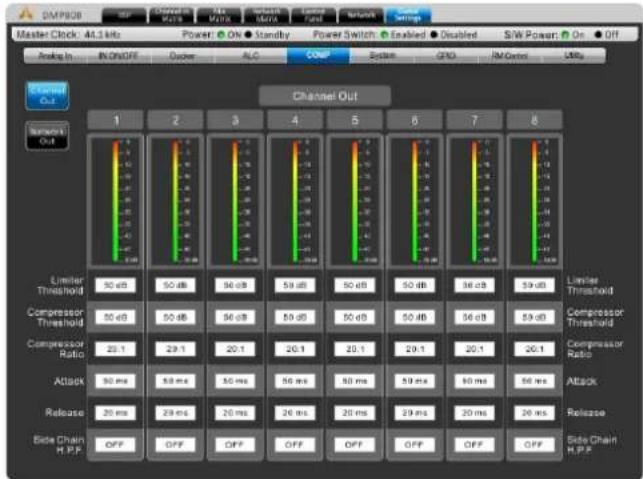Open Limiter Threshold value for channel 5
This screenshot has height=479, width=643.
coord(355,285)
